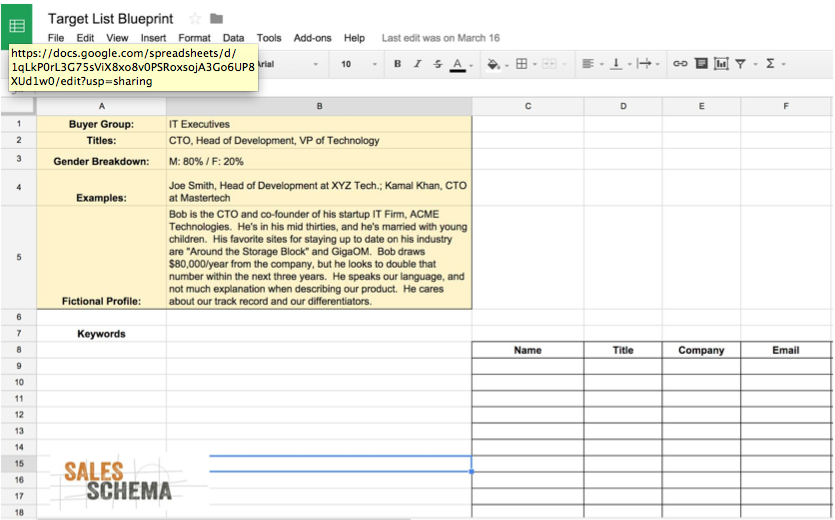Screen dimensions: 835x520
Task: Select column B header
Action: tap(319, 106)
